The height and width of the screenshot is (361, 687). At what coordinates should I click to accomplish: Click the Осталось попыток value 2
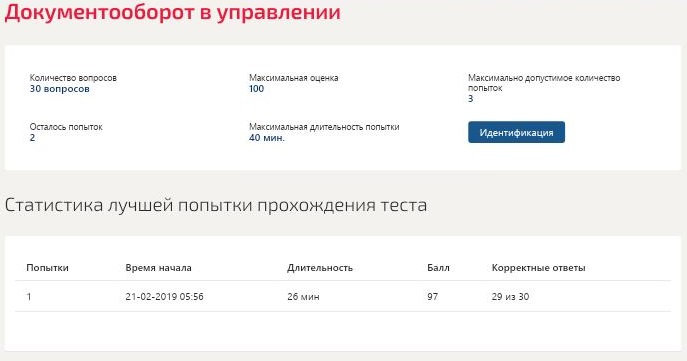point(32,138)
